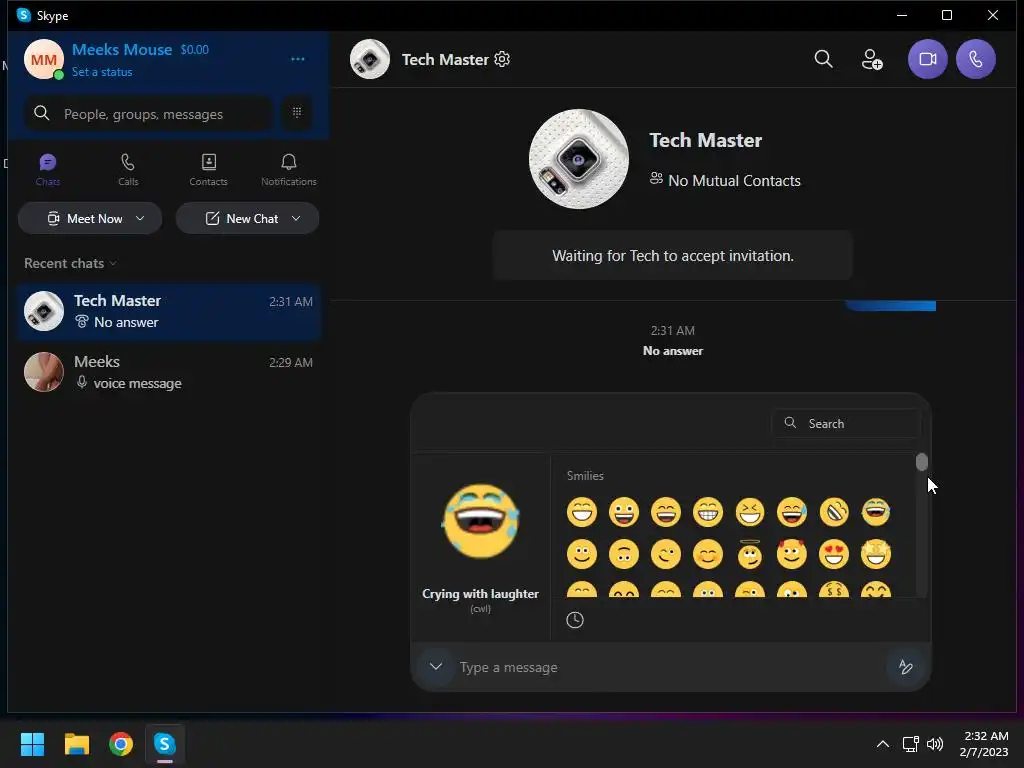Pick the sweat laugh emoji
This screenshot has width=1024, height=768.
792,512
